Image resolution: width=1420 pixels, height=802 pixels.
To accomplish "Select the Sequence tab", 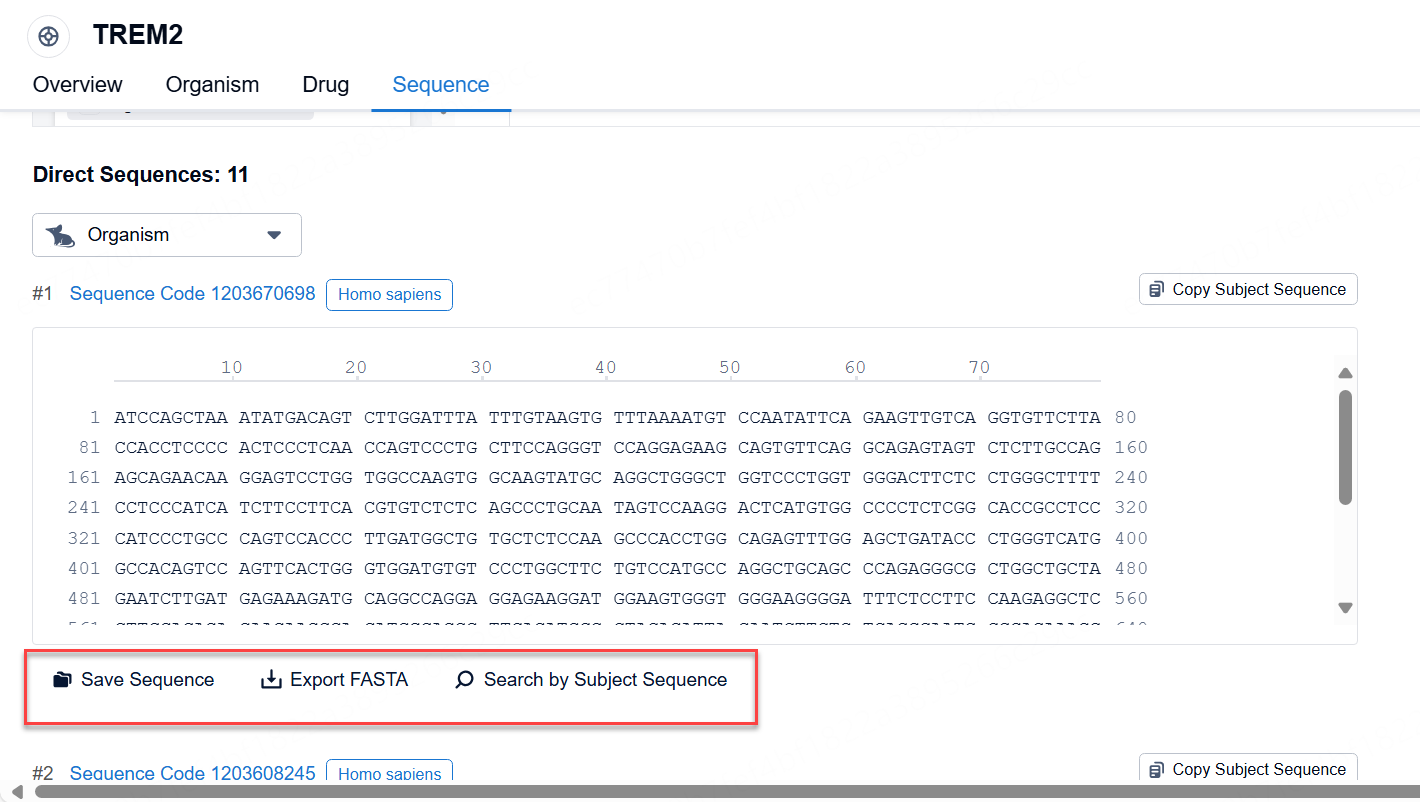I will tap(440, 85).
